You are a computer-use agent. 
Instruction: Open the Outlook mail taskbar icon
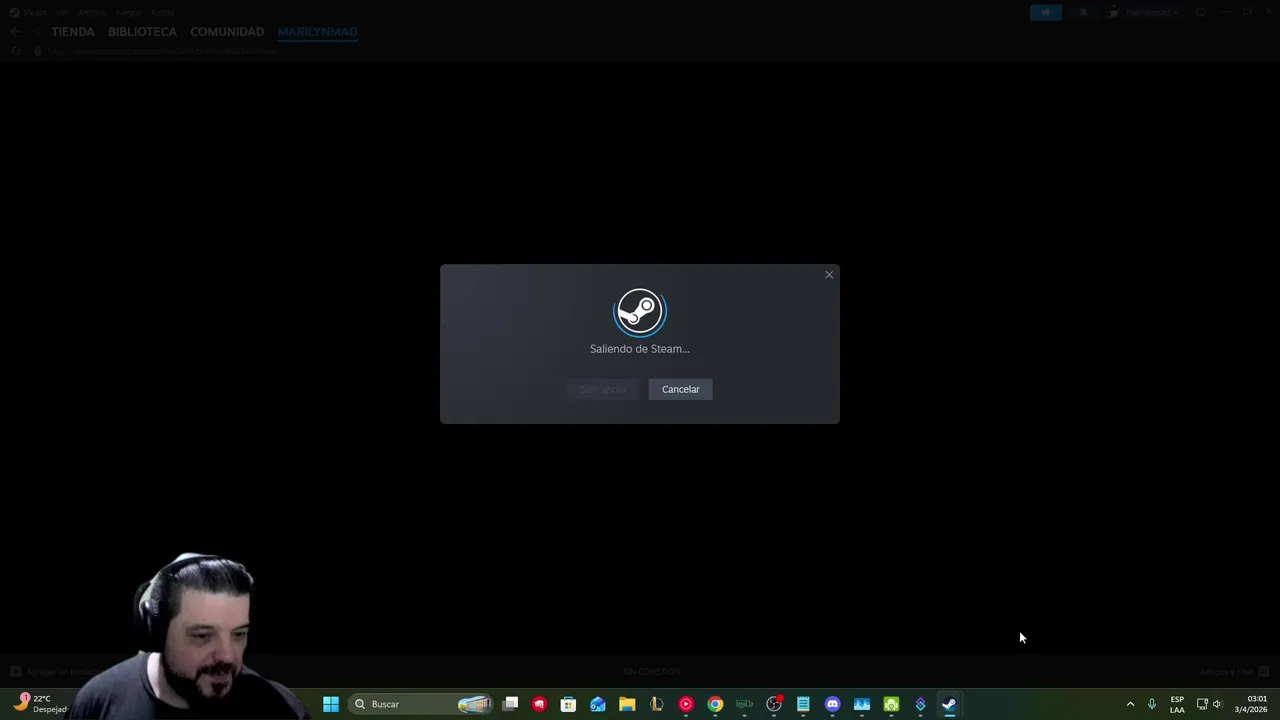[x=598, y=704]
